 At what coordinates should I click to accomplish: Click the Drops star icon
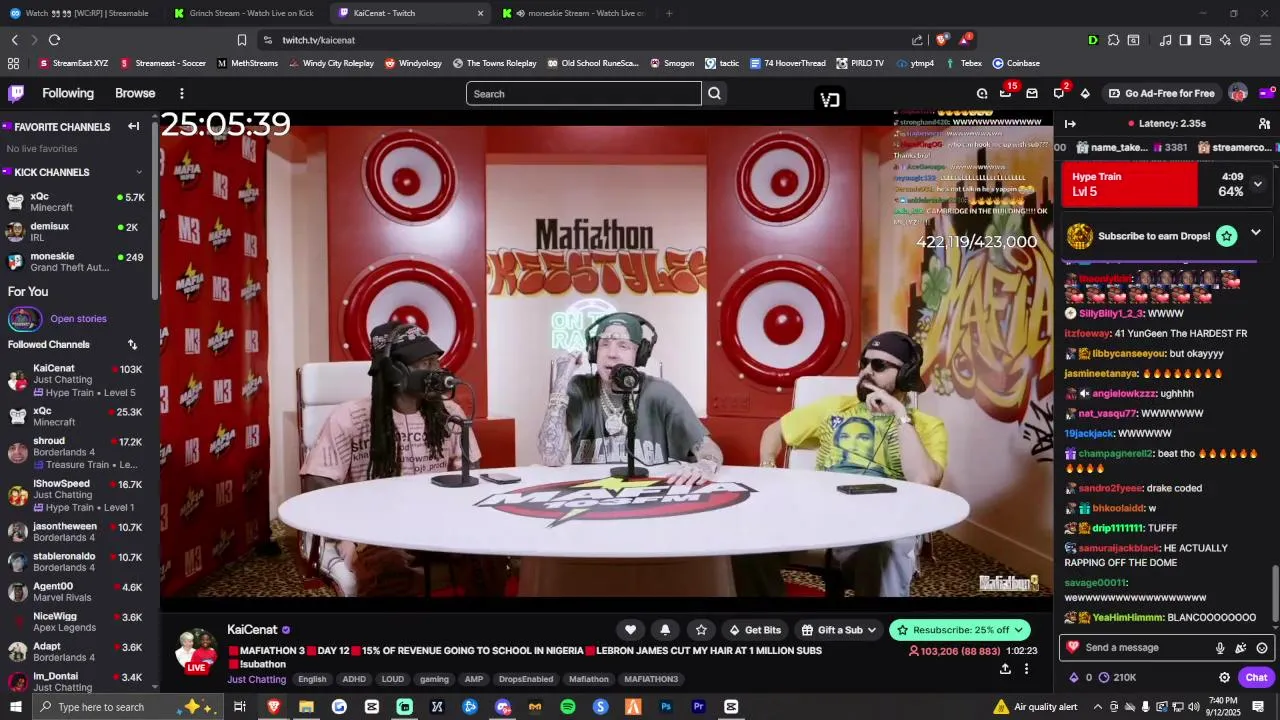tap(1227, 236)
